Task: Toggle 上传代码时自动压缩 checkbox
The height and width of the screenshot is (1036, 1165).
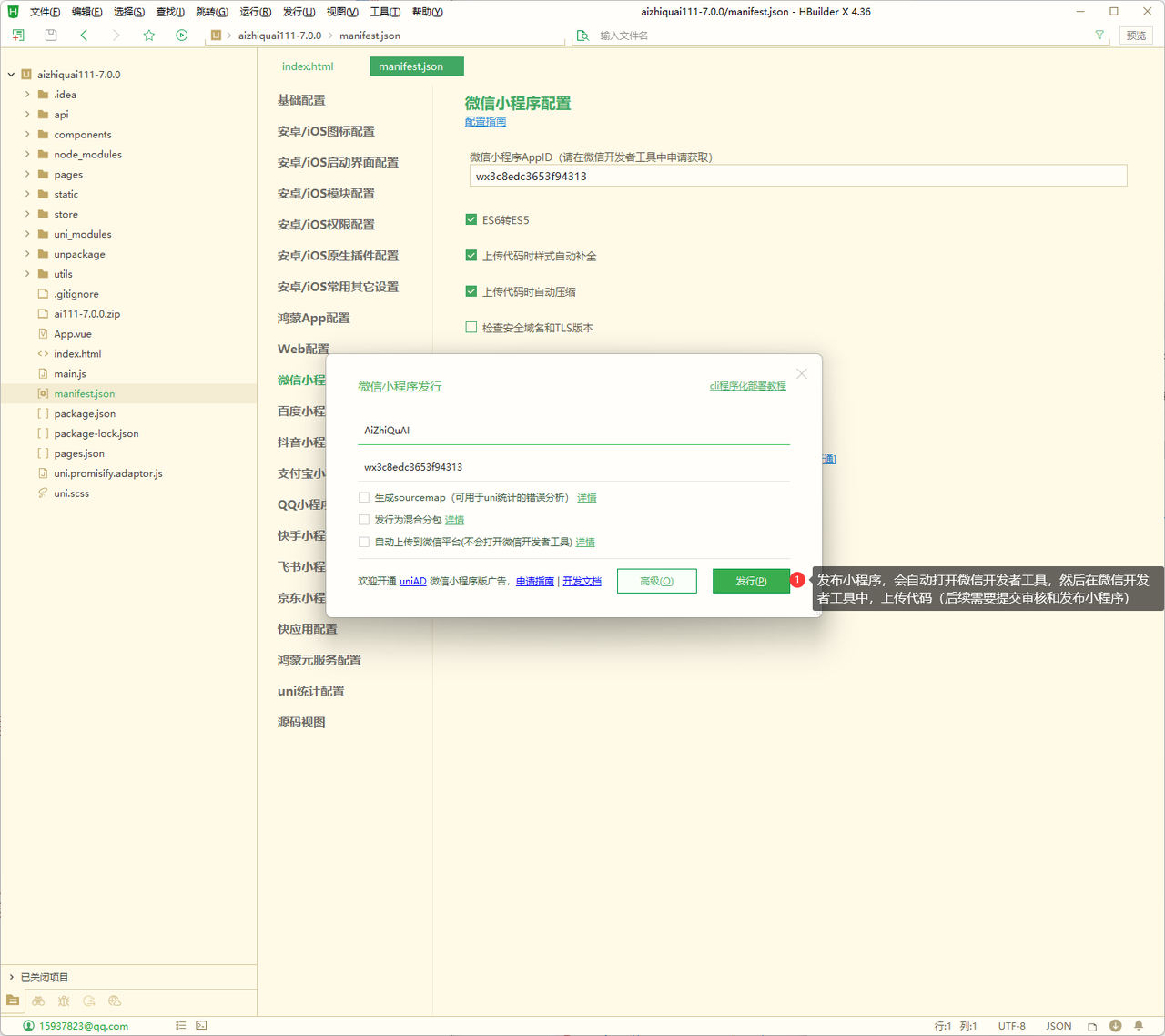Action: pos(471,291)
